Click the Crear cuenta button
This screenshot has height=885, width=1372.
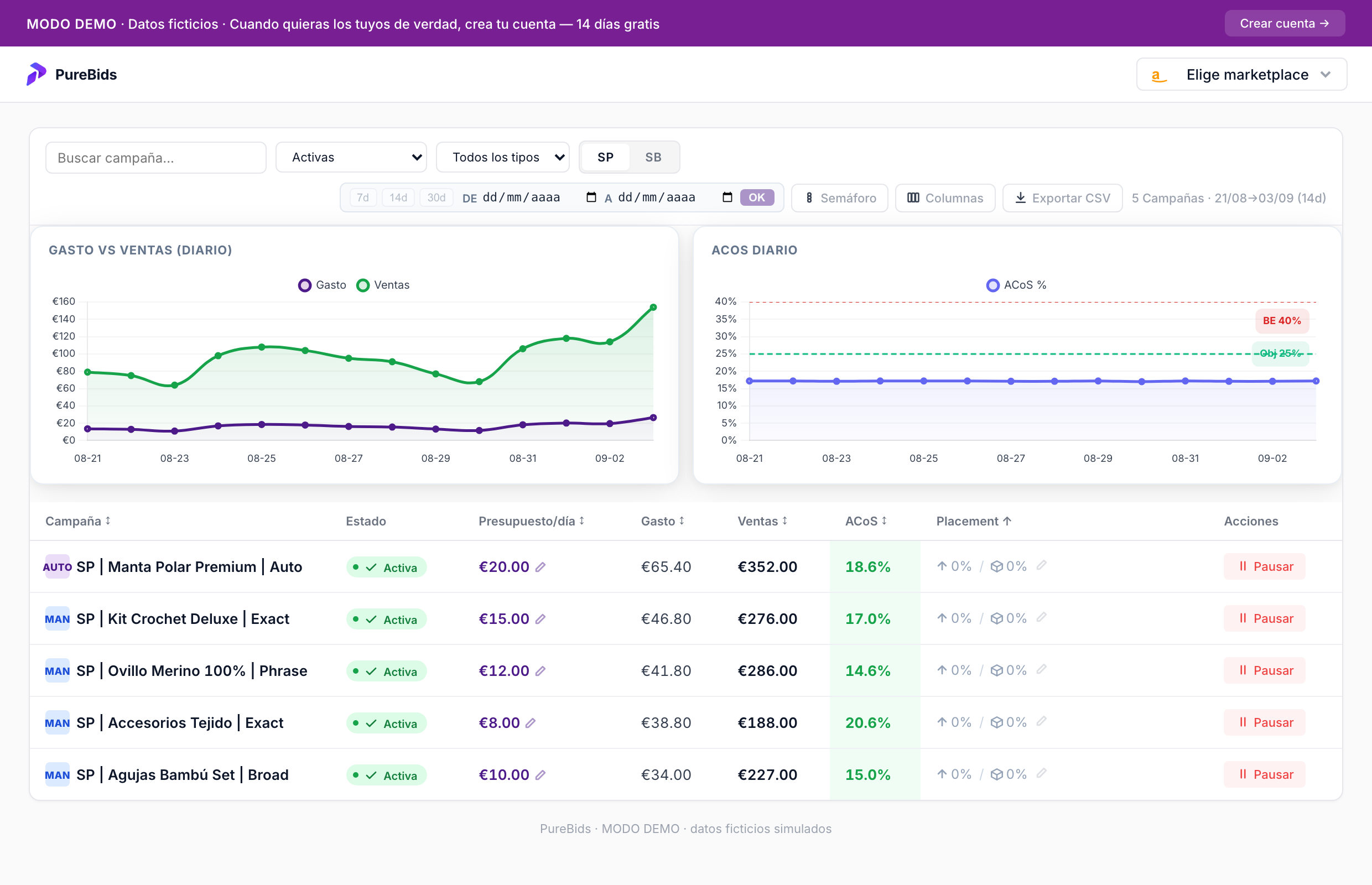click(1285, 24)
